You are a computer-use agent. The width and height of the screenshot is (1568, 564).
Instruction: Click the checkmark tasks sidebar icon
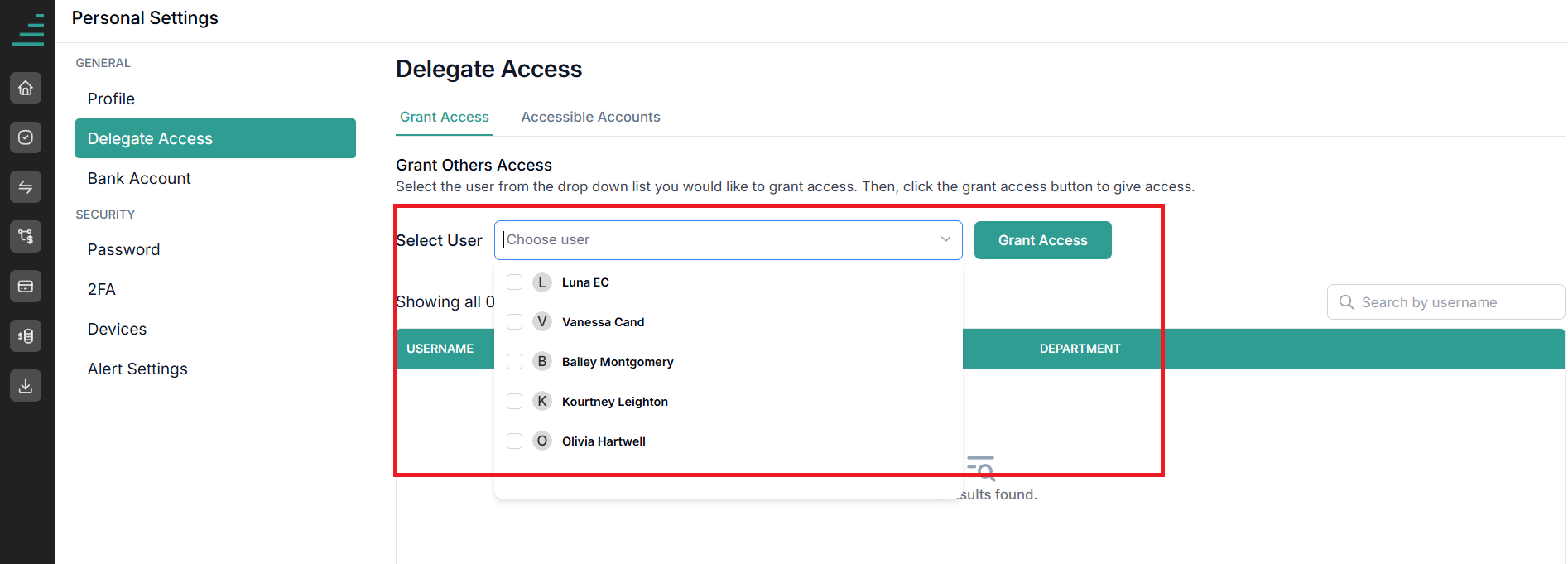point(26,137)
